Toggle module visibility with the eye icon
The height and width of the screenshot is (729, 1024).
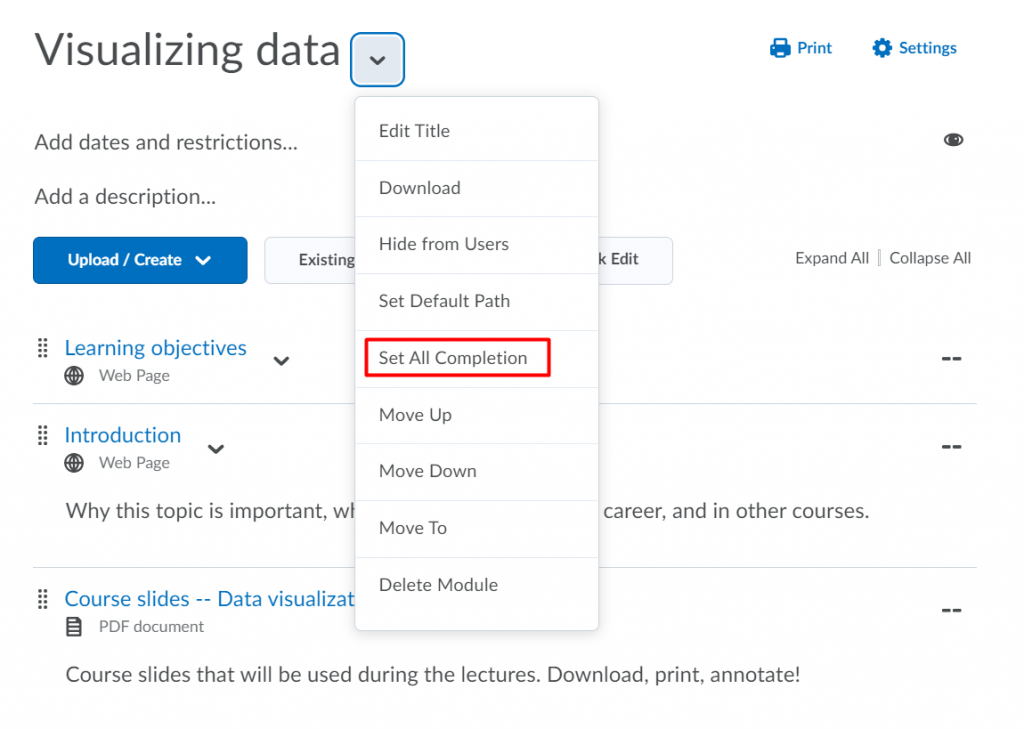click(952, 140)
